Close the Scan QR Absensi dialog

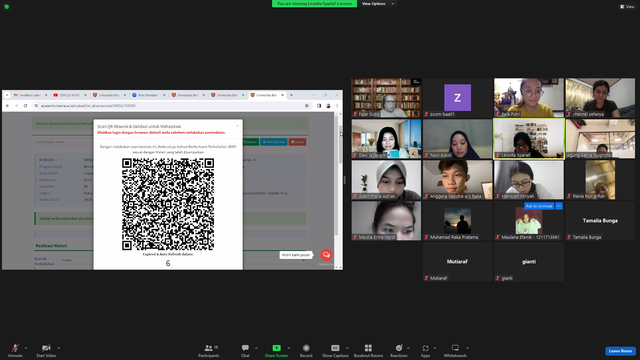(238, 126)
